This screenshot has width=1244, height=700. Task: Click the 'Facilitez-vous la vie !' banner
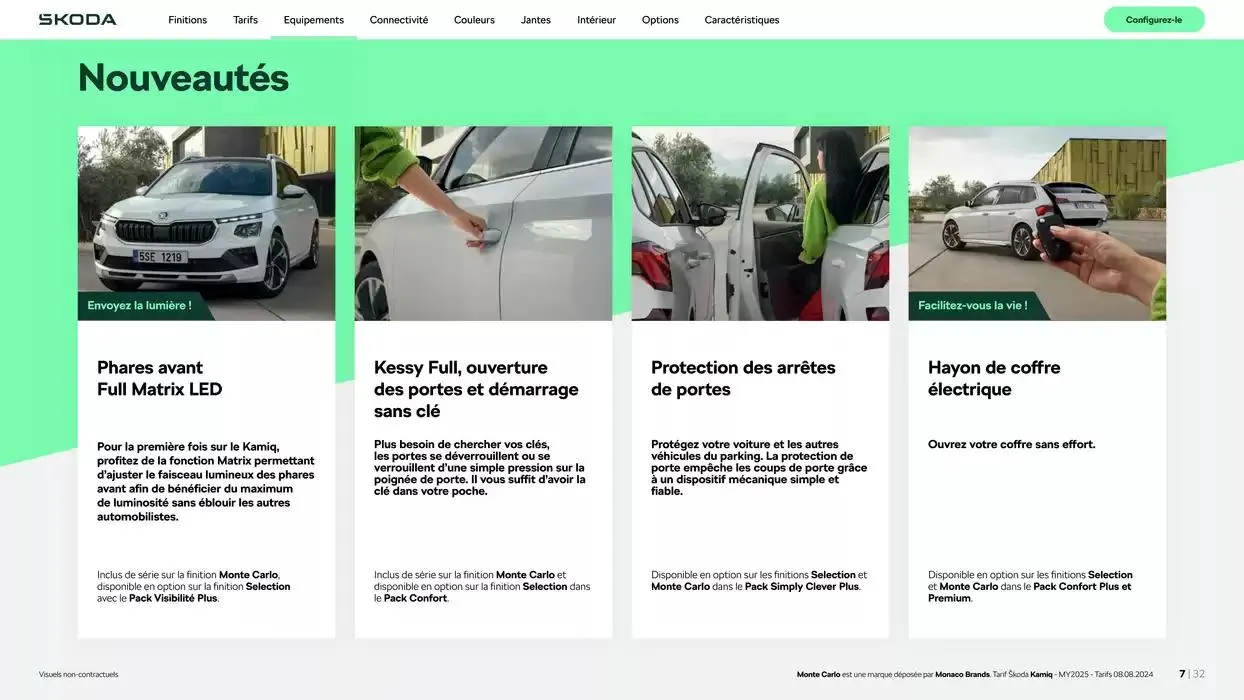973,306
